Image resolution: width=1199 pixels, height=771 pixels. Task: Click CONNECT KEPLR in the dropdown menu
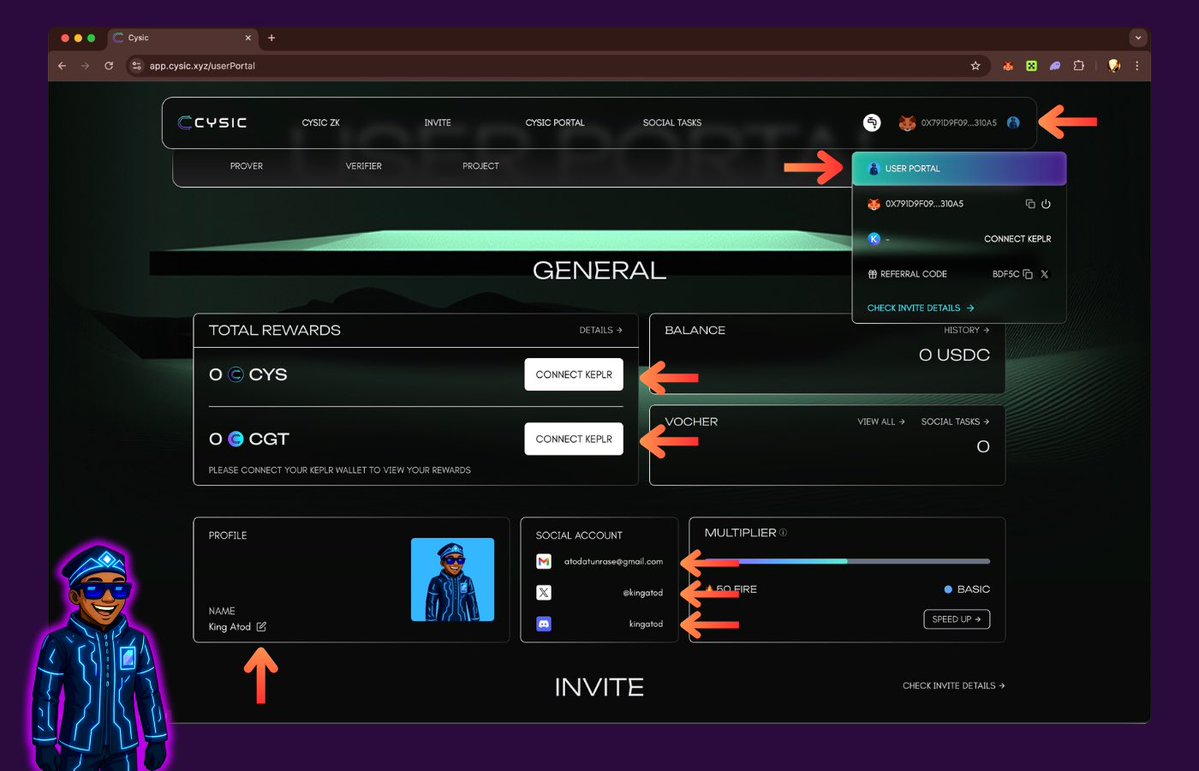coord(1017,239)
